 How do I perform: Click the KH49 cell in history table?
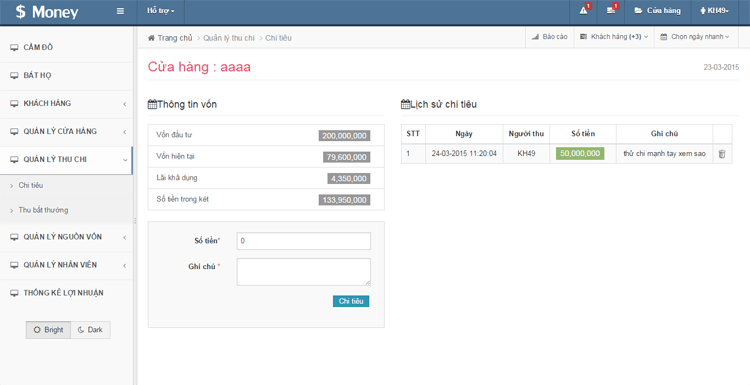coord(526,154)
